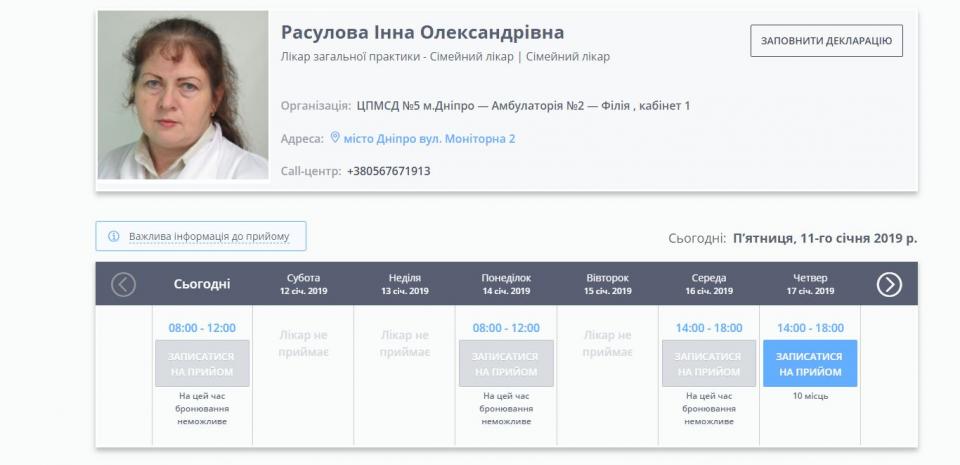Click disabled booking button under Понеділок

click(x=505, y=364)
